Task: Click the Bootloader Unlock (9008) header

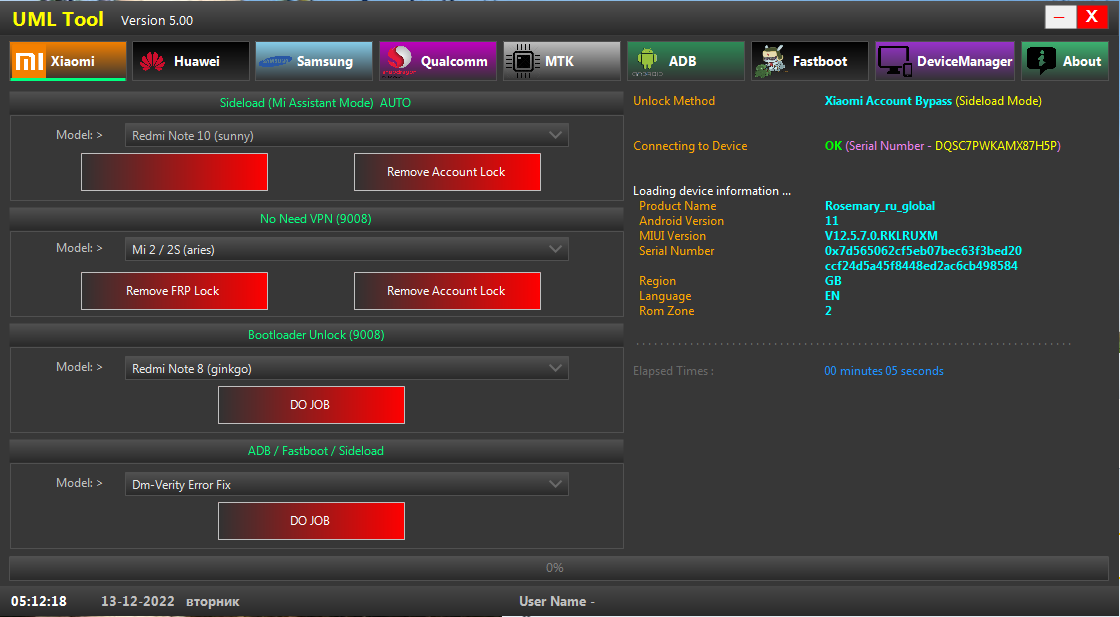Action: (316, 335)
